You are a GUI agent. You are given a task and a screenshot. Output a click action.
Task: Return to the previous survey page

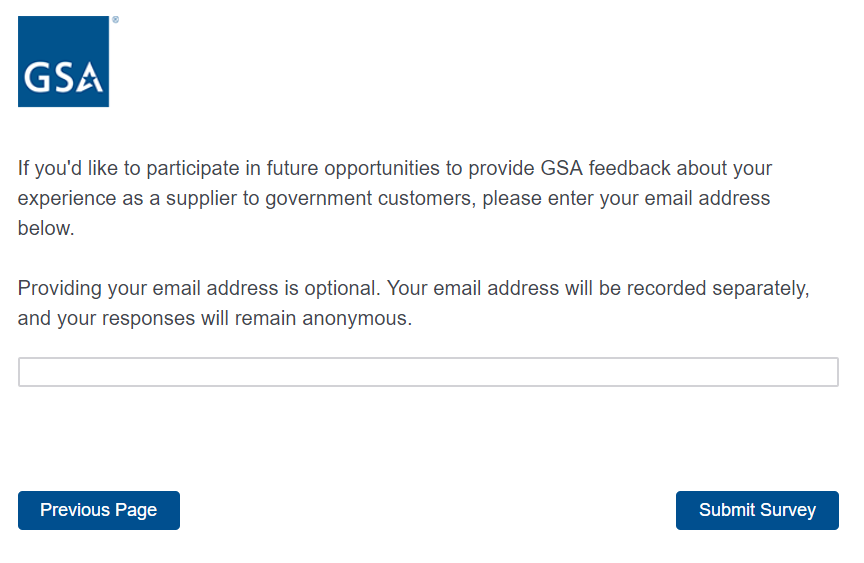[x=99, y=510]
